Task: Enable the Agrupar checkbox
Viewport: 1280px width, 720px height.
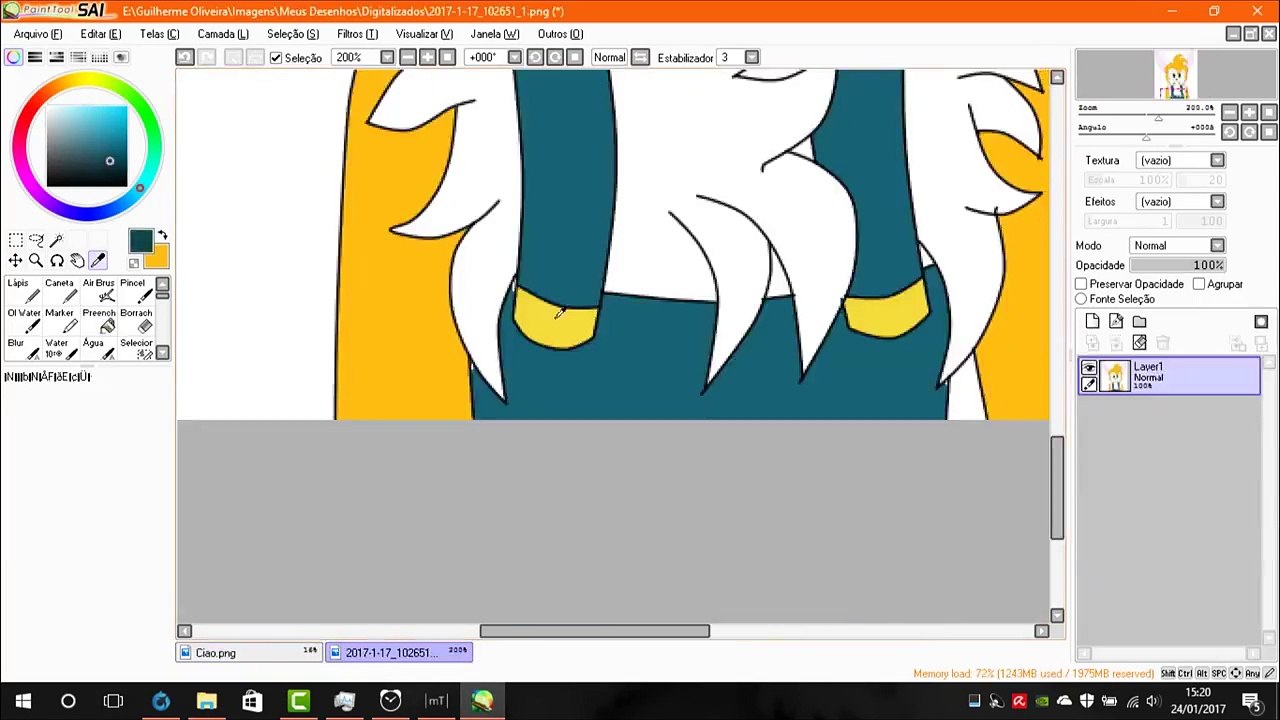Action: point(1198,284)
